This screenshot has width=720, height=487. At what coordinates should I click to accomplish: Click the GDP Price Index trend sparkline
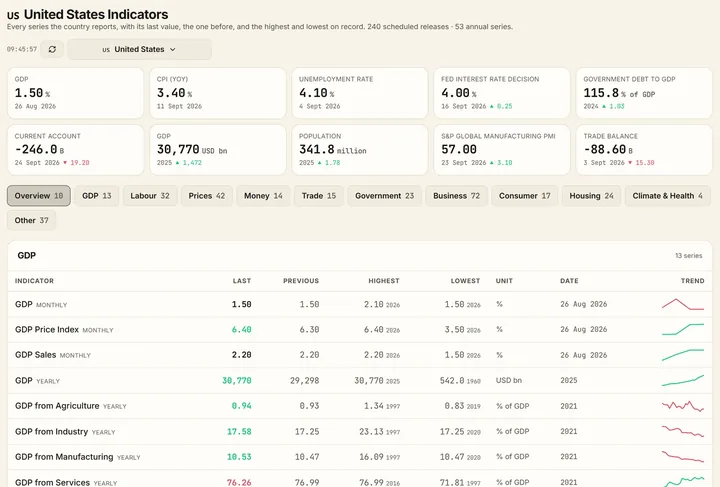click(x=683, y=329)
